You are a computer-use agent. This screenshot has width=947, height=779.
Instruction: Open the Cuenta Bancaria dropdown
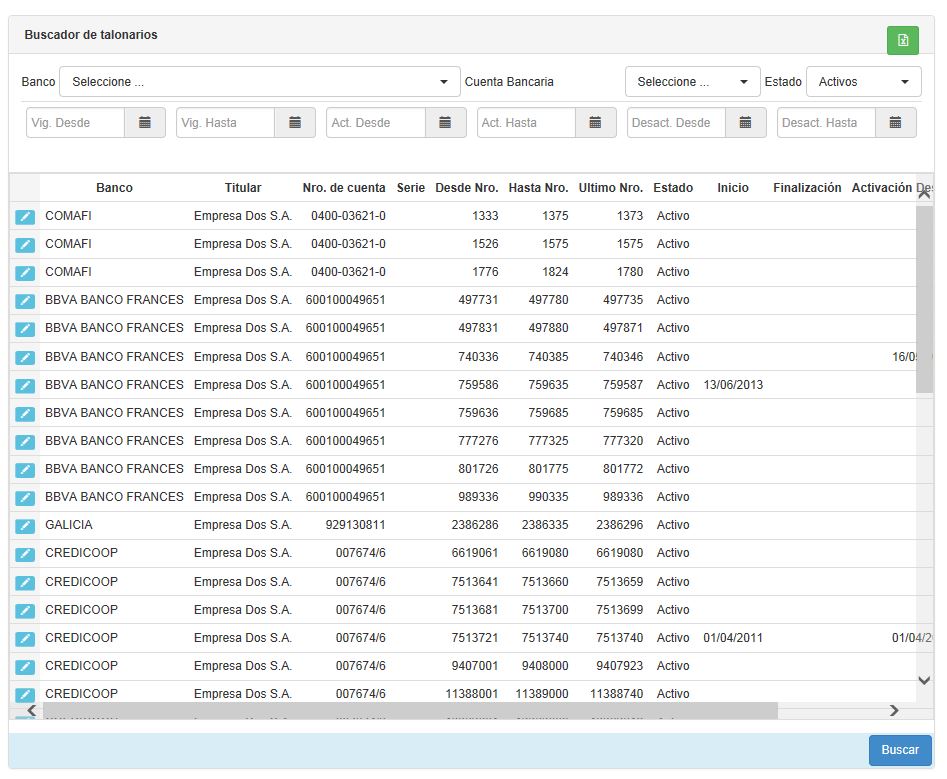click(692, 82)
